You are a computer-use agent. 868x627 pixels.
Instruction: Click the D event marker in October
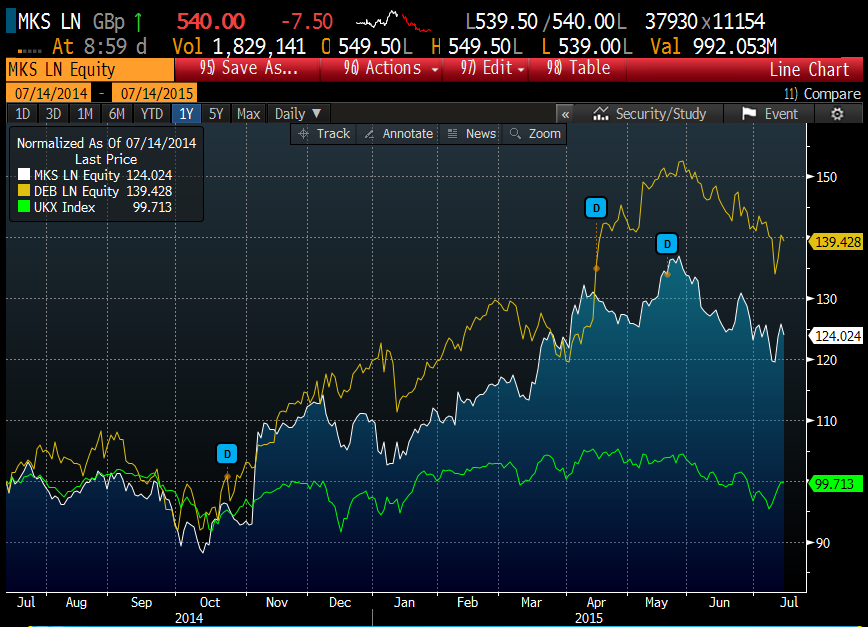(228, 454)
